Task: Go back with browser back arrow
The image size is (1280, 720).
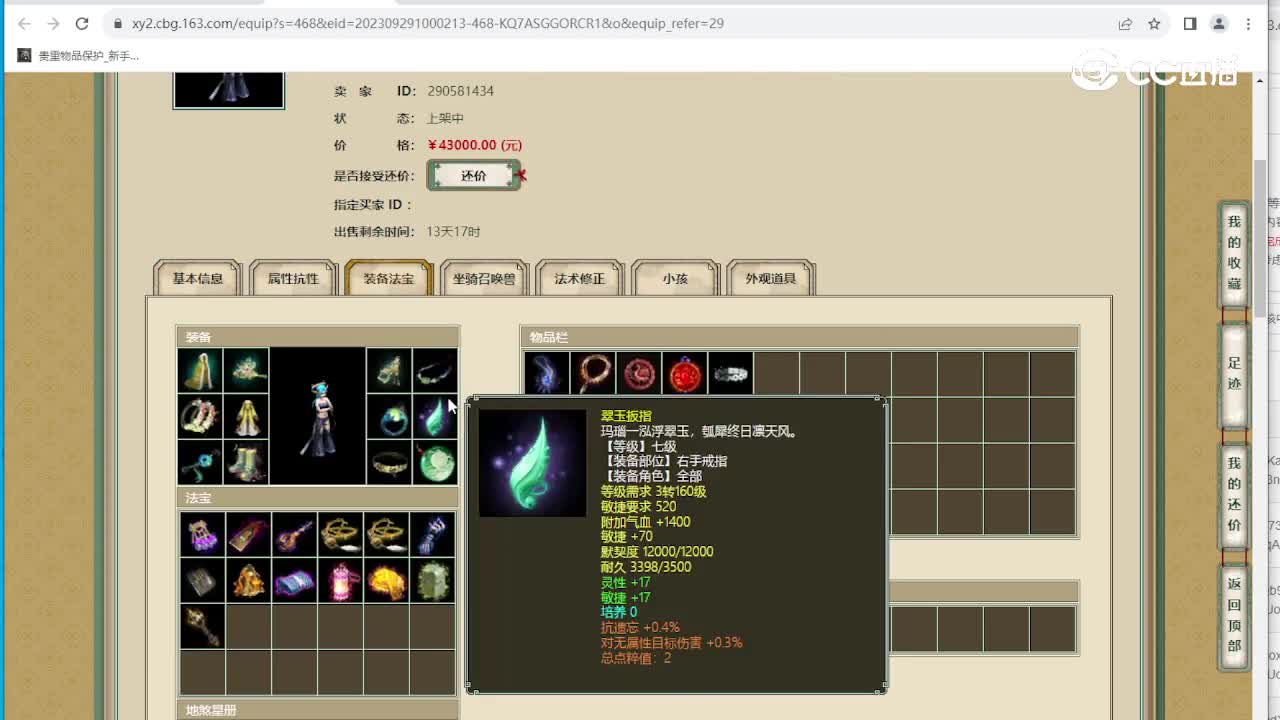Action: [24, 23]
